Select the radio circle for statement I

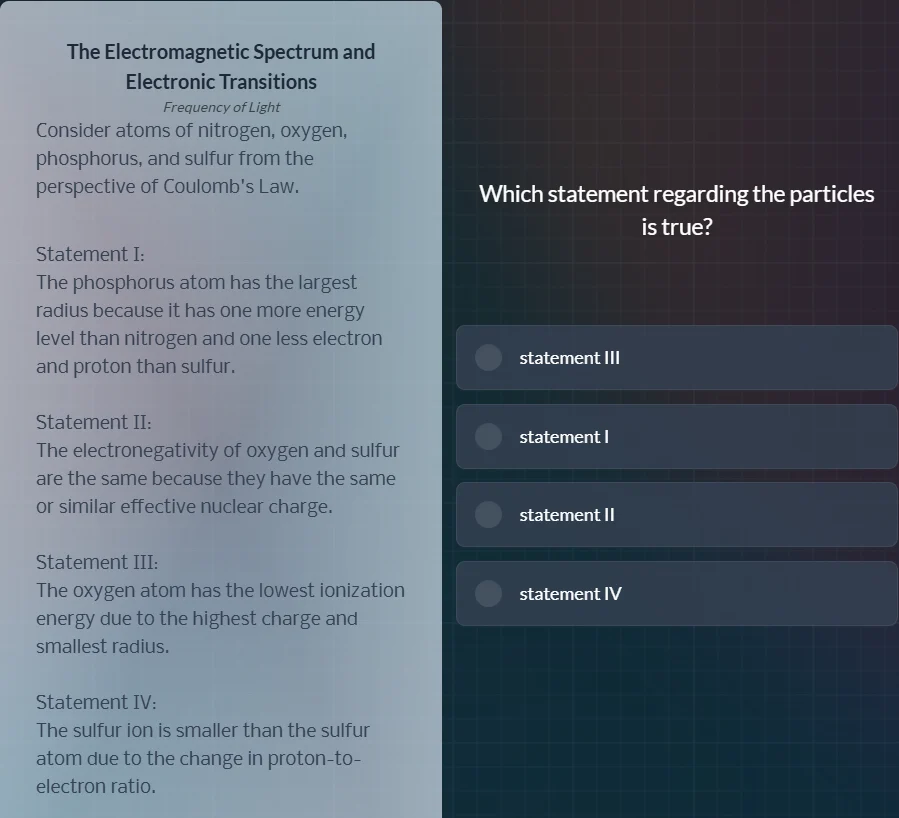[x=488, y=437]
